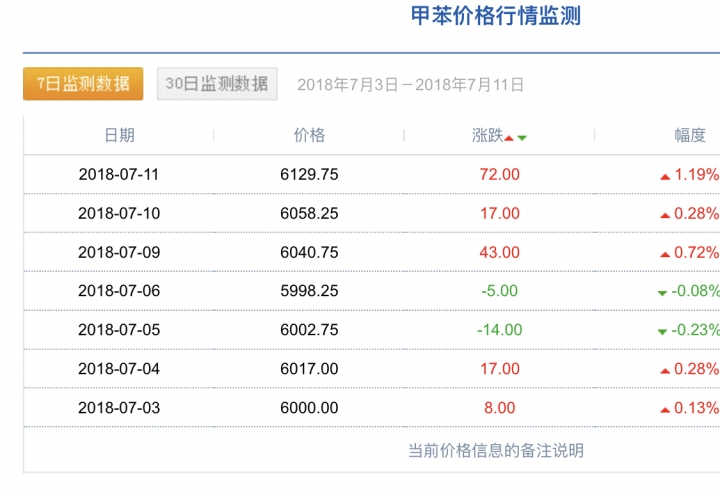Click the 价格 column header
The height and width of the screenshot is (490, 720).
(309, 135)
